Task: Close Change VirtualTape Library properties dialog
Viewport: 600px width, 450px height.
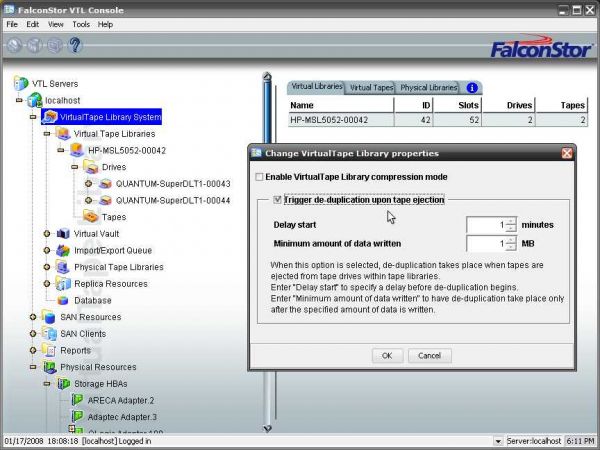Action: pos(567,153)
